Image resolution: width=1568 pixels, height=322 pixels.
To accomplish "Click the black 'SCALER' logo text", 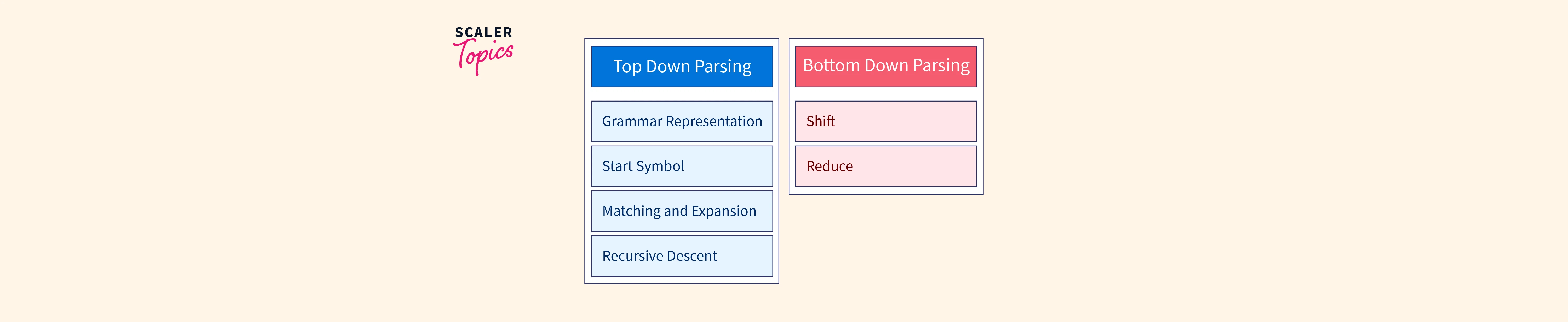I will (x=484, y=32).
